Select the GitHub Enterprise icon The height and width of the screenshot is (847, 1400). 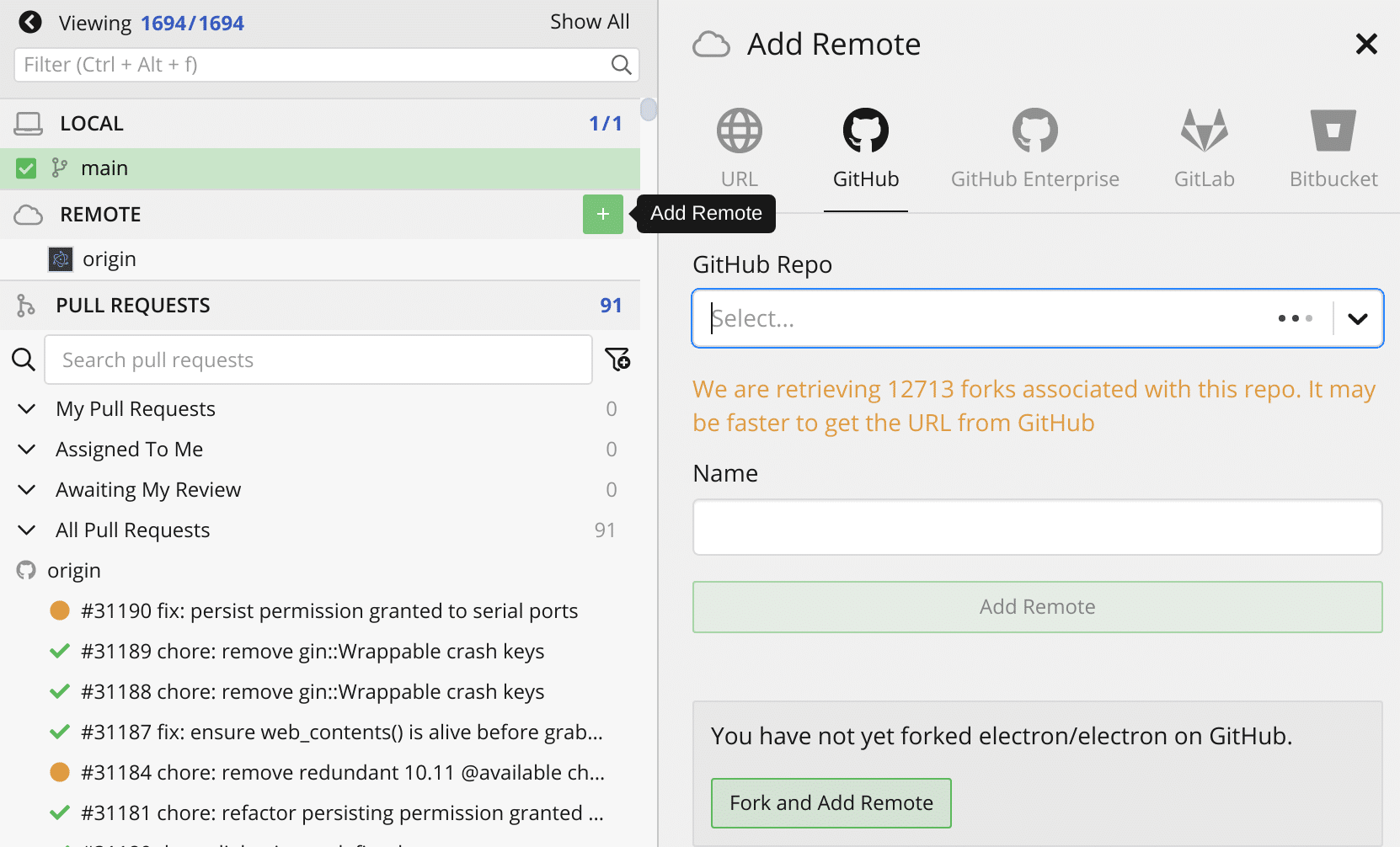pyautogui.click(x=1035, y=131)
